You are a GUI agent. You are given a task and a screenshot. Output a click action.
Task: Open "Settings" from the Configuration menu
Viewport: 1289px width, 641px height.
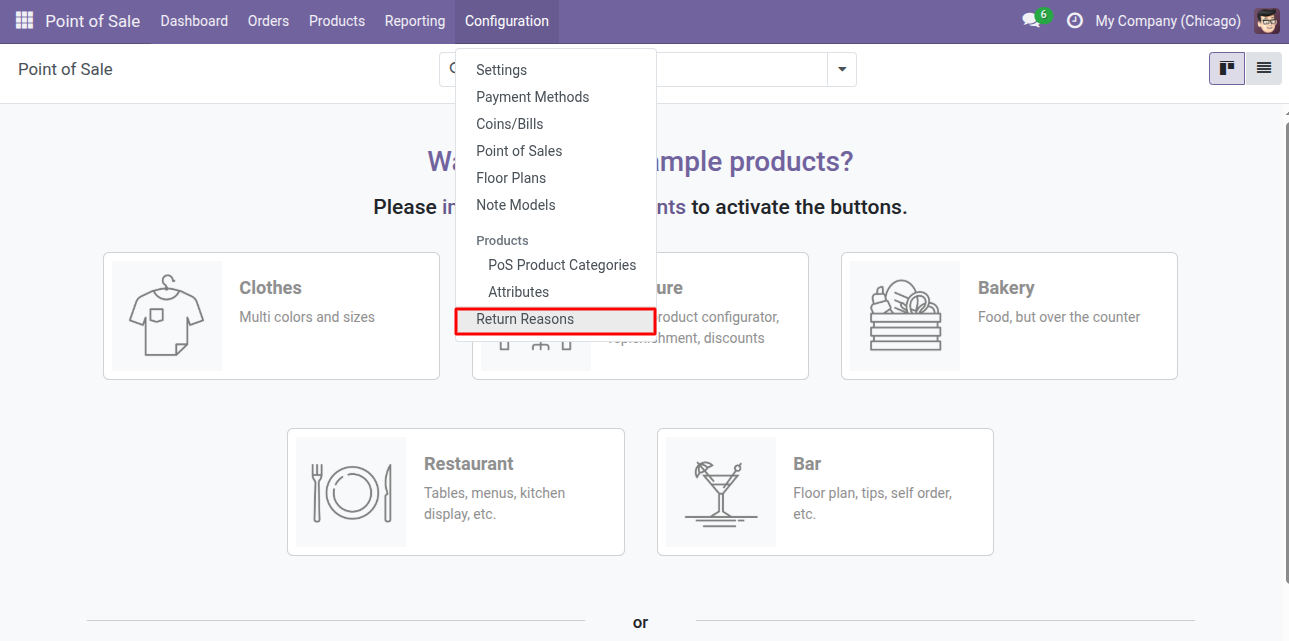pyautogui.click(x=500, y=70)
